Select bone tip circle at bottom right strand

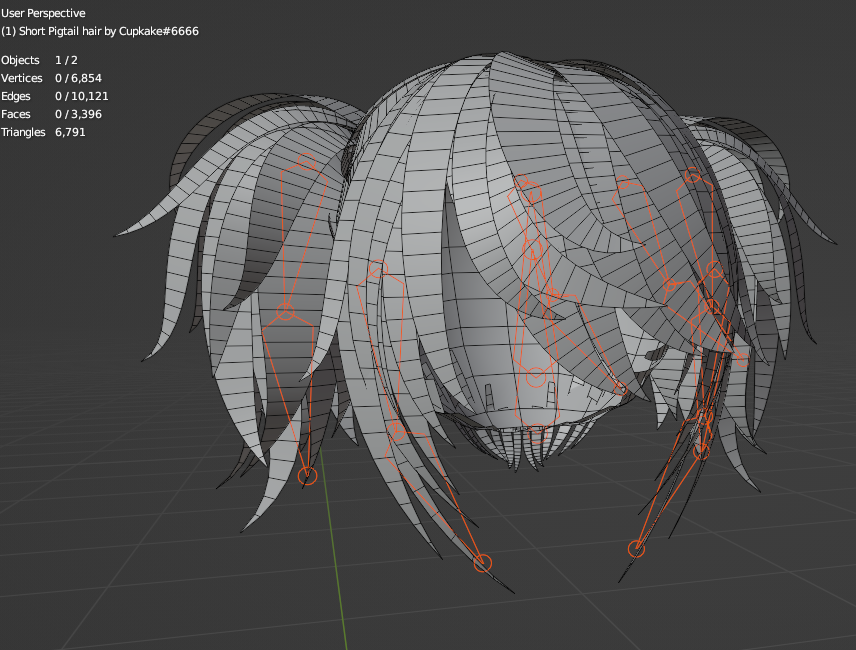[x=636, y=548]
